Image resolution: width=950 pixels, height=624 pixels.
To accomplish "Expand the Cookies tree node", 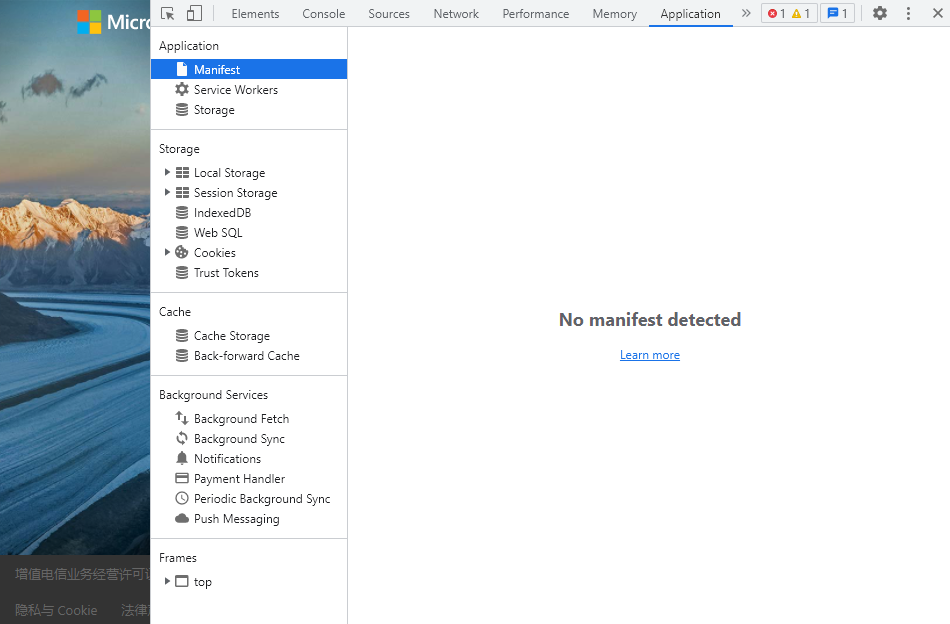I will pos(167,253).
